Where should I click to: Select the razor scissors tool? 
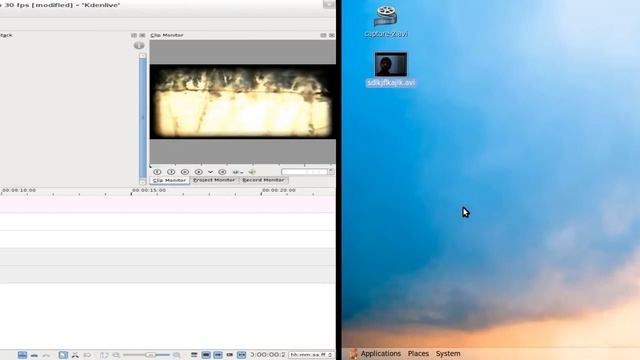tap(75, 355)
